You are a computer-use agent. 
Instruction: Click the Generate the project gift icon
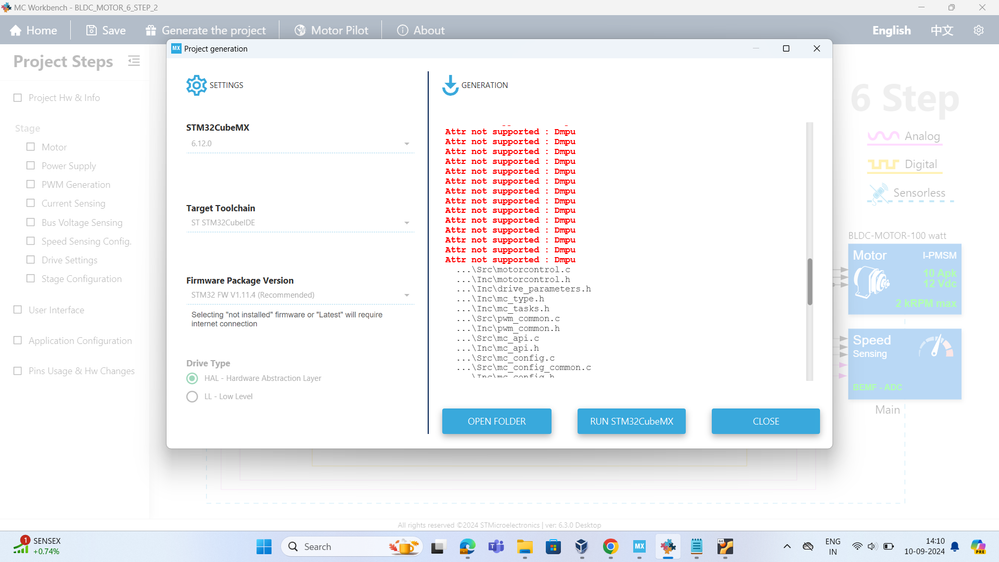pos(151,31)
